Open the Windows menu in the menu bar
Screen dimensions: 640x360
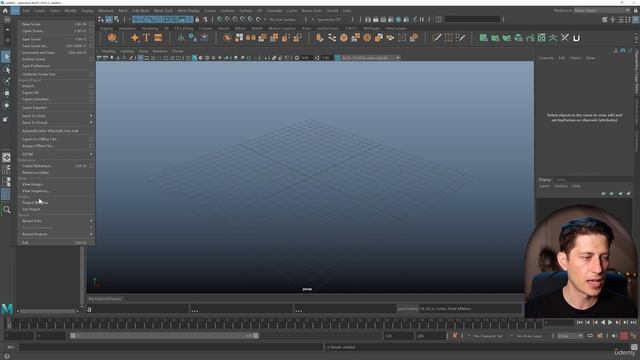(x=106, y=11)
